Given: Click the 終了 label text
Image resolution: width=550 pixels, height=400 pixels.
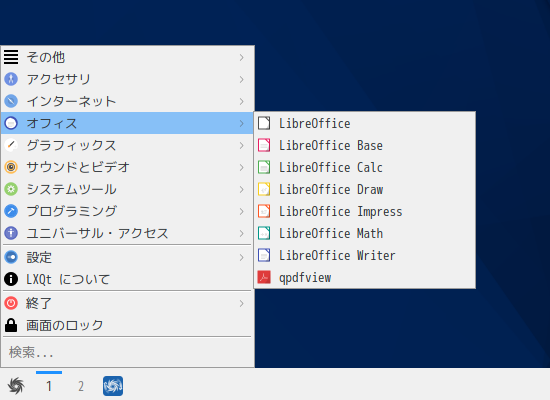Looking at the screenshot, I should tap(39, 303).
